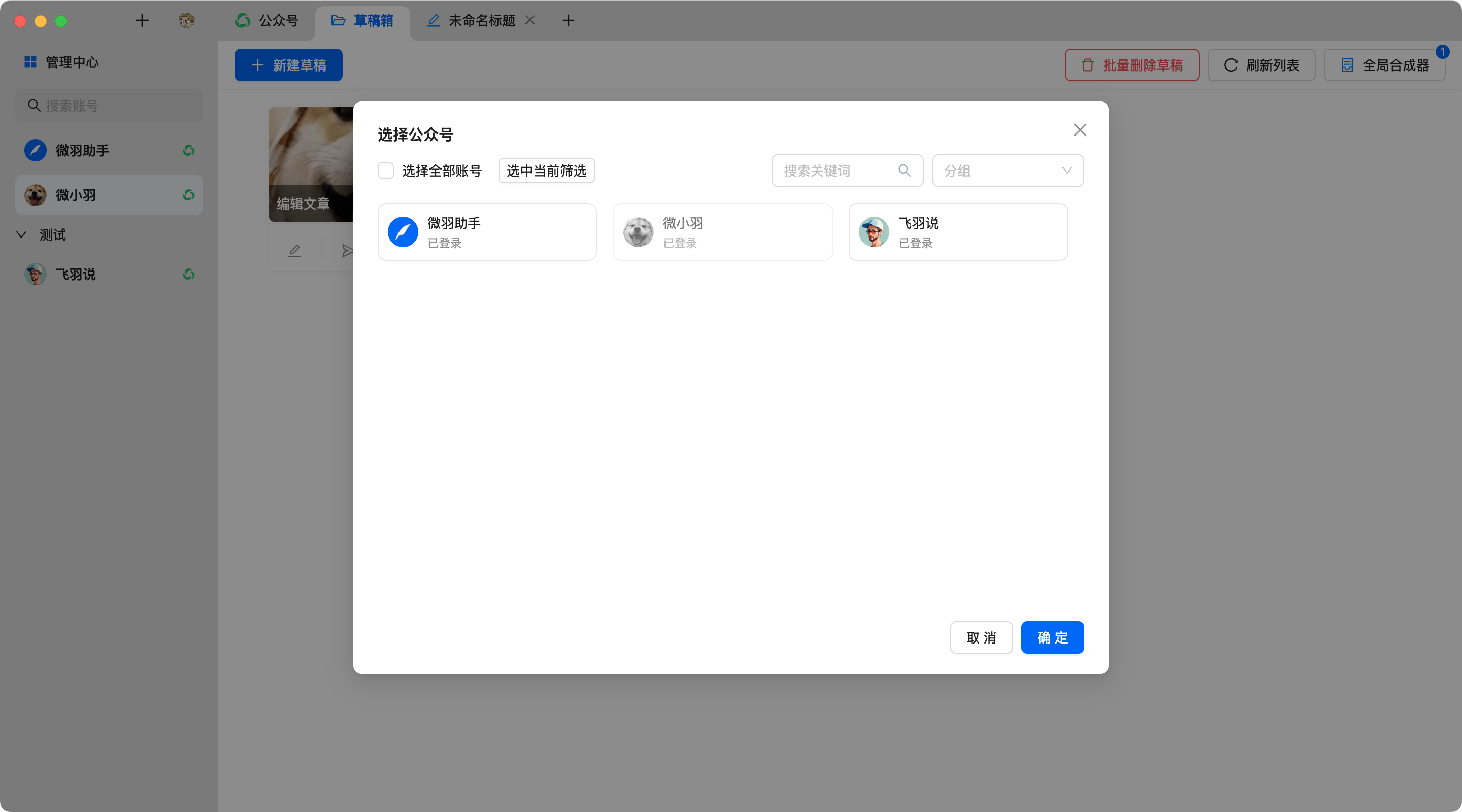Focus the 搜索关键词 input field
The width and height of the screenshot is (1462, 812).
pos(847,171)
